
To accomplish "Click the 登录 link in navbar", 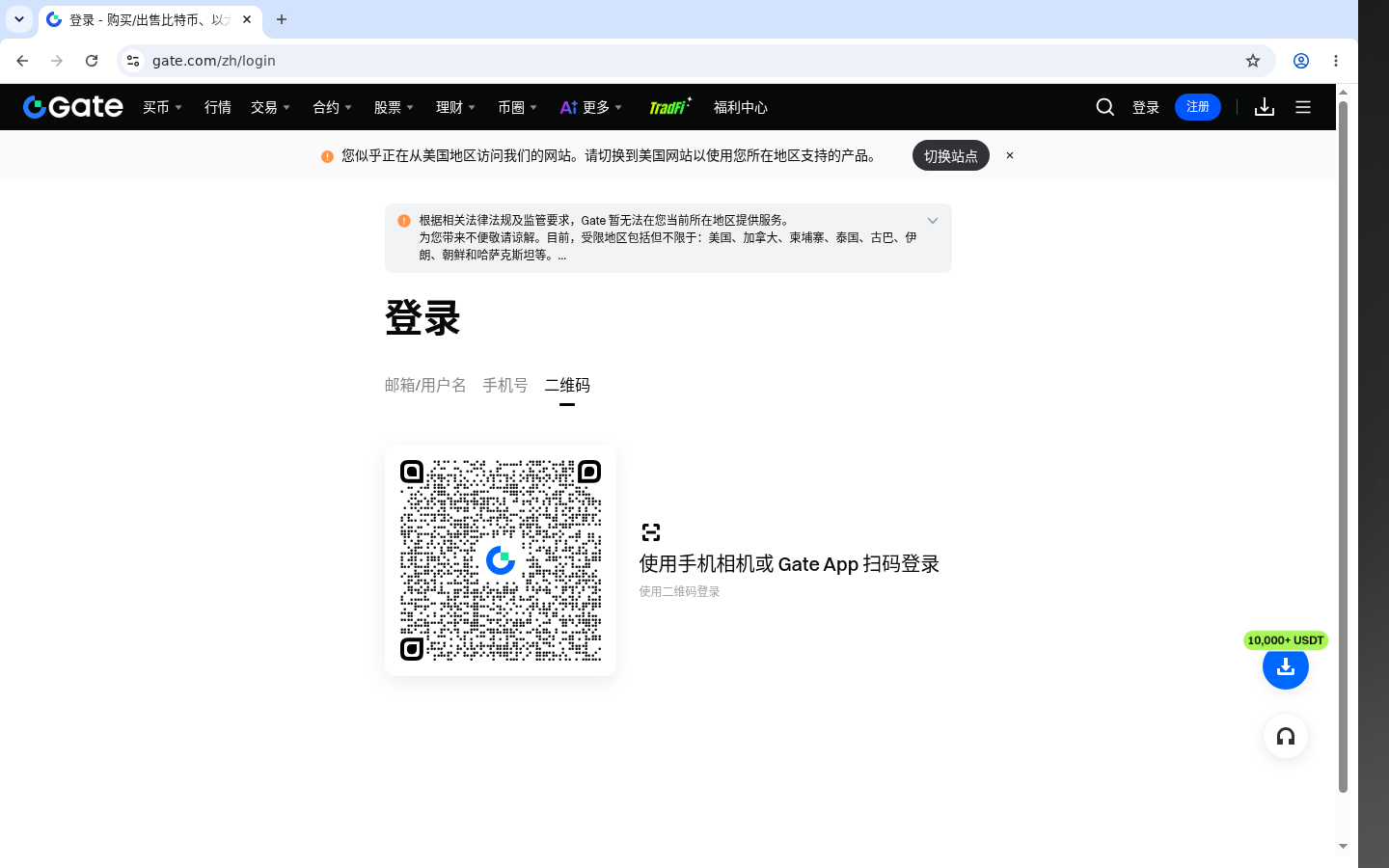I will 1146,107.
